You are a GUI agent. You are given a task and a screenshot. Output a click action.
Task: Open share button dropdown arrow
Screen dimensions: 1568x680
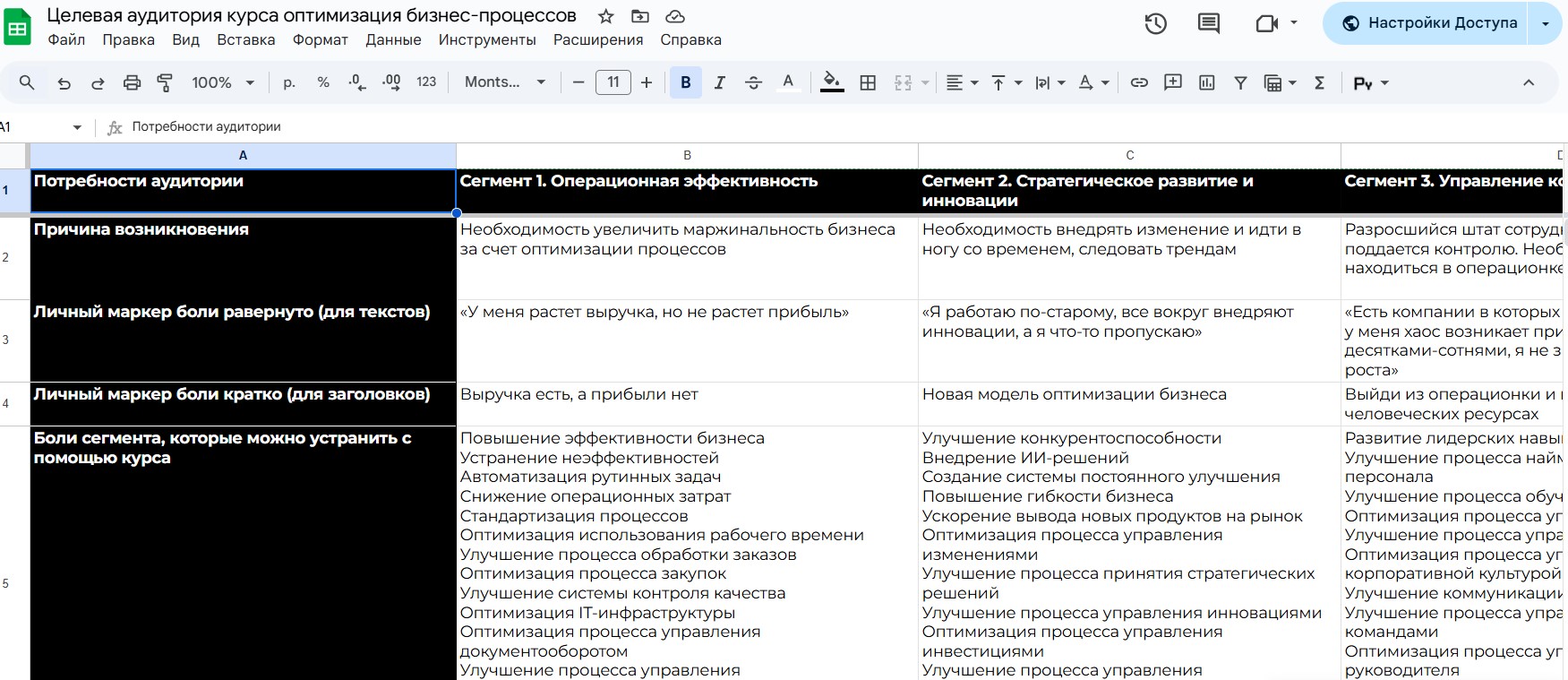(1546, 23)
